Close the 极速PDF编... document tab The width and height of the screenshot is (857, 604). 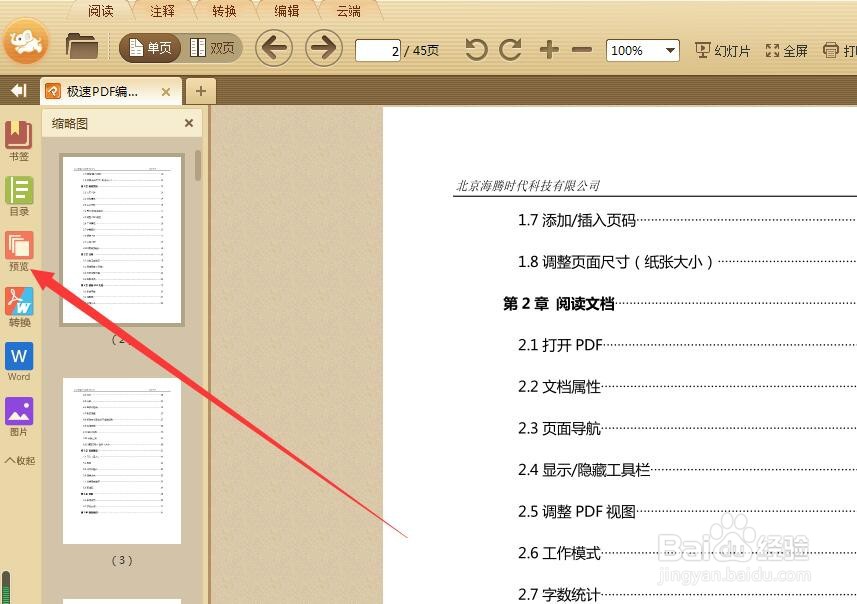point(166,92)
